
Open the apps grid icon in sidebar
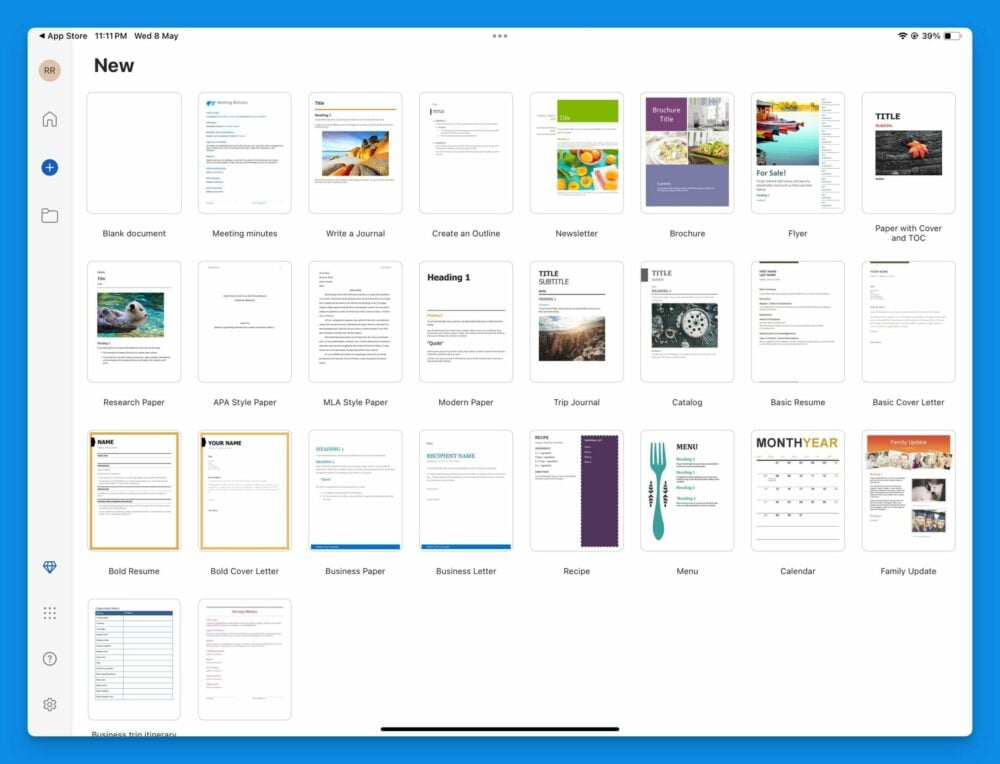(50, 613)
